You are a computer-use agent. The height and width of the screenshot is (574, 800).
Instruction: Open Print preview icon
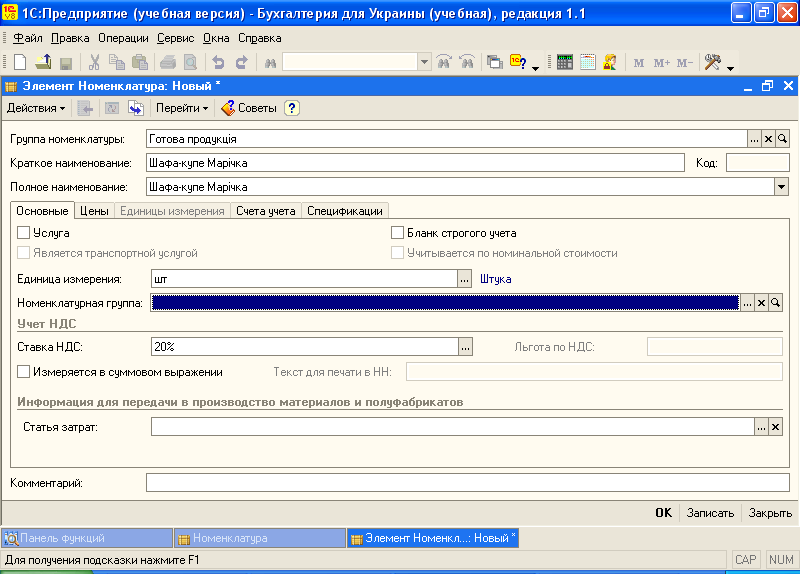190,62
